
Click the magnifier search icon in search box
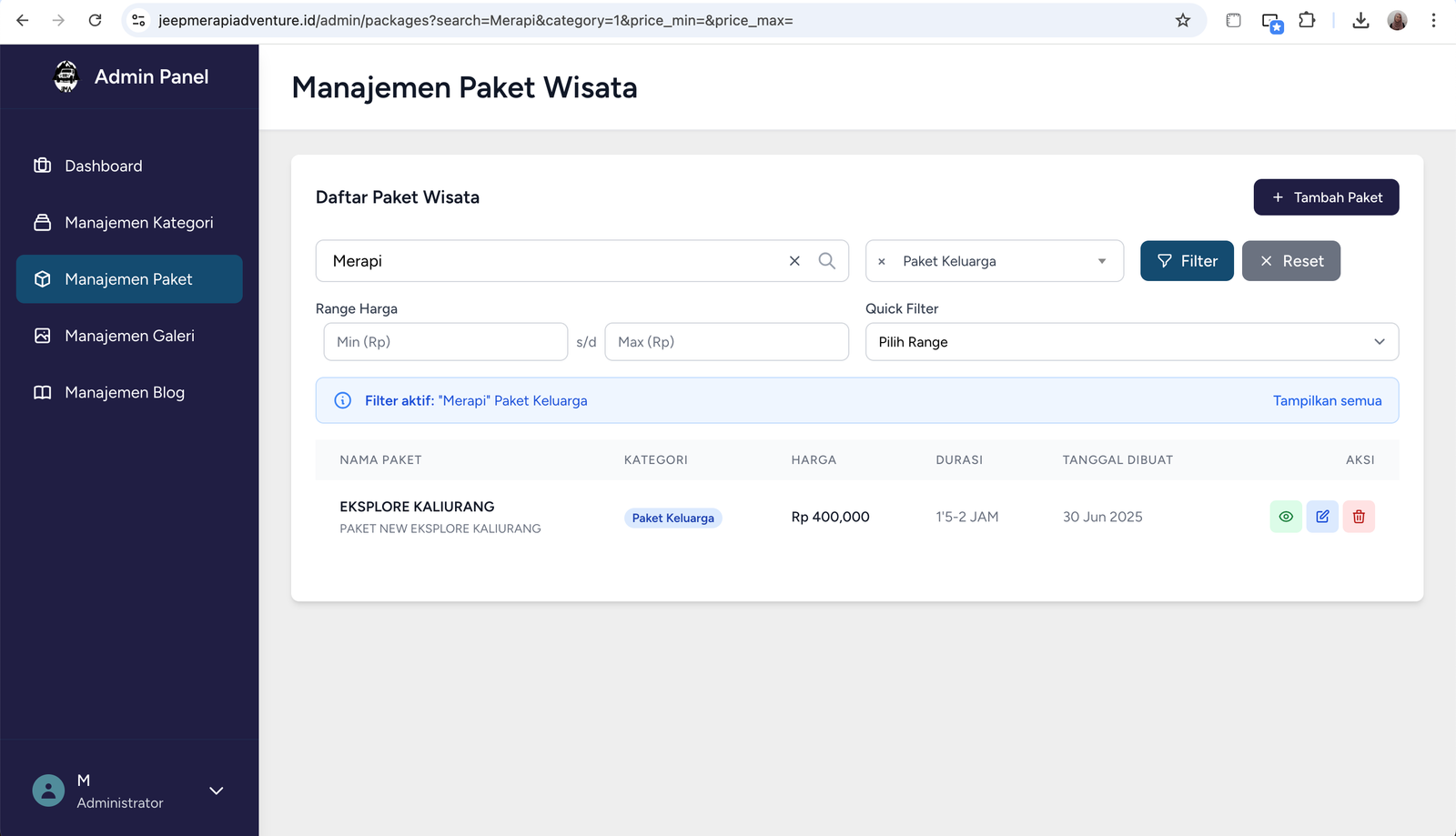pos(826,261)
